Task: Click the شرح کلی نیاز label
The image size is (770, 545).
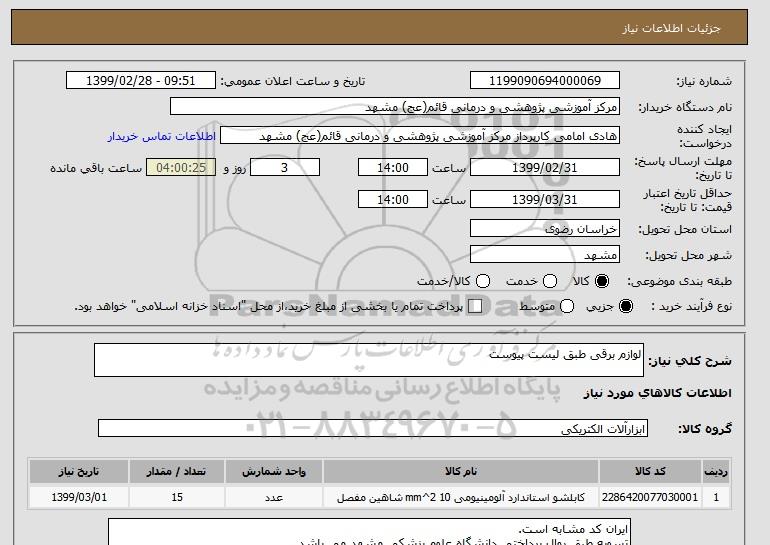Action: click(690, 361)
